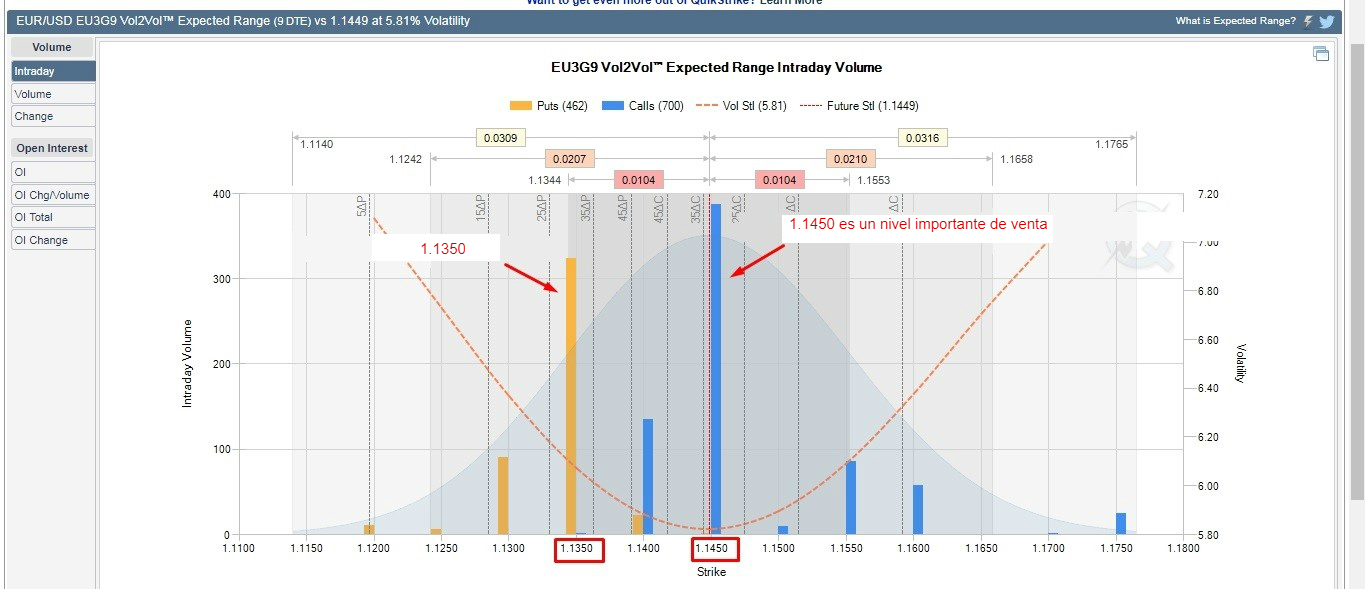The image size is (1365, 589).
Task: Select the Intraday volume view
Action: 54,71
